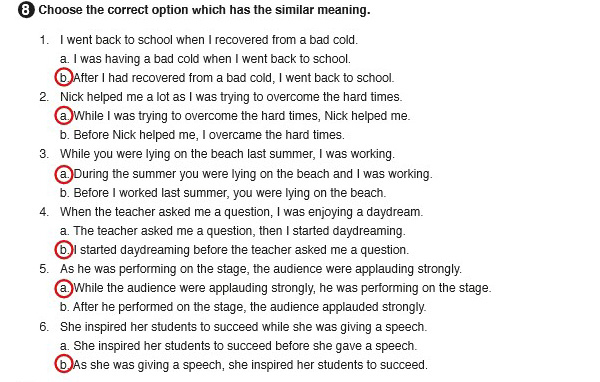This screenshot has height=382, width=600.
Task: Select option b 'After he performed on the stage'
Action: tap(243, 307)
